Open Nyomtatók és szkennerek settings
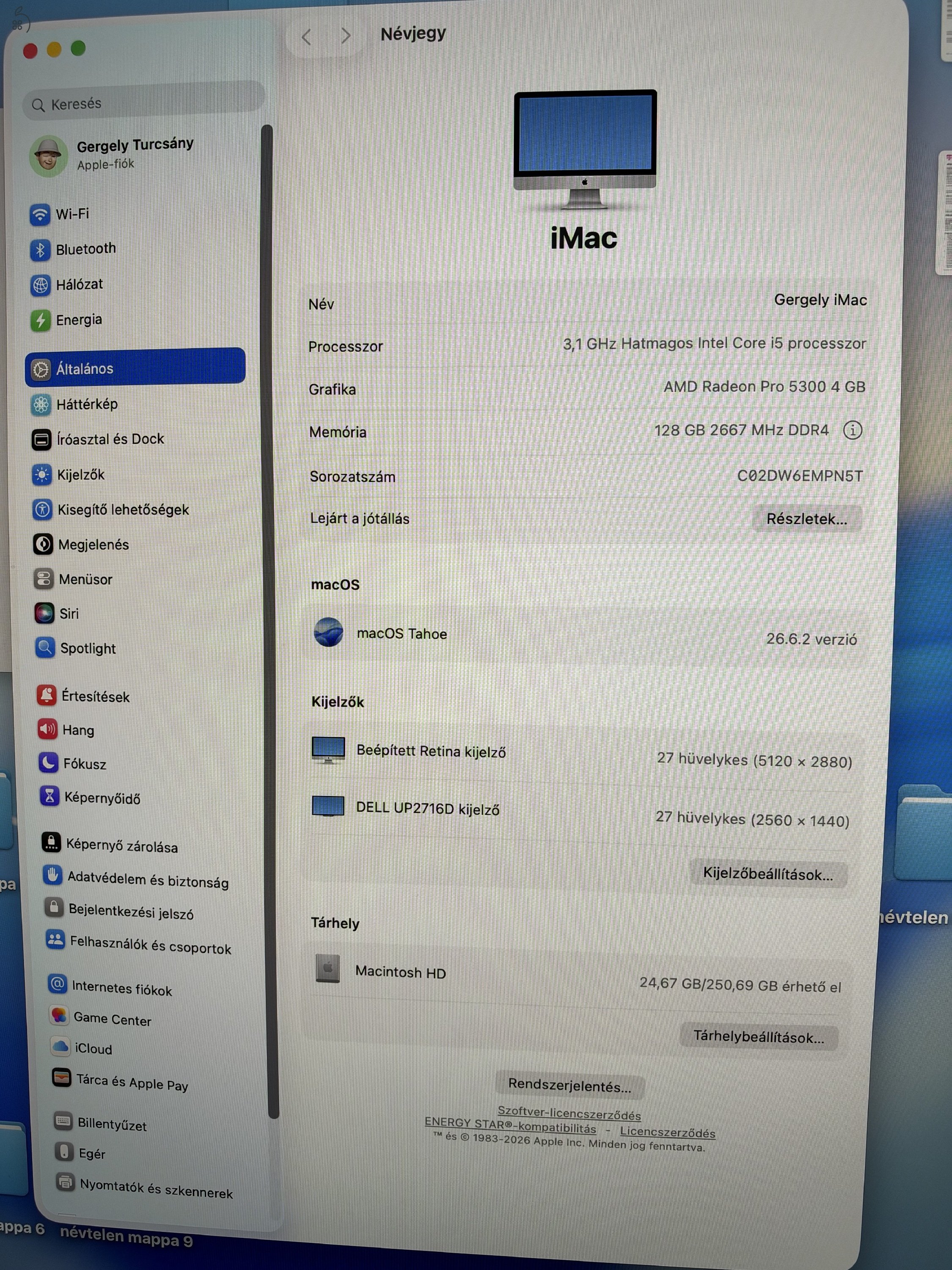Image resolution: width=952 pixels, height=1270 pixels. pyautogui.click(x=145, y=1187)
